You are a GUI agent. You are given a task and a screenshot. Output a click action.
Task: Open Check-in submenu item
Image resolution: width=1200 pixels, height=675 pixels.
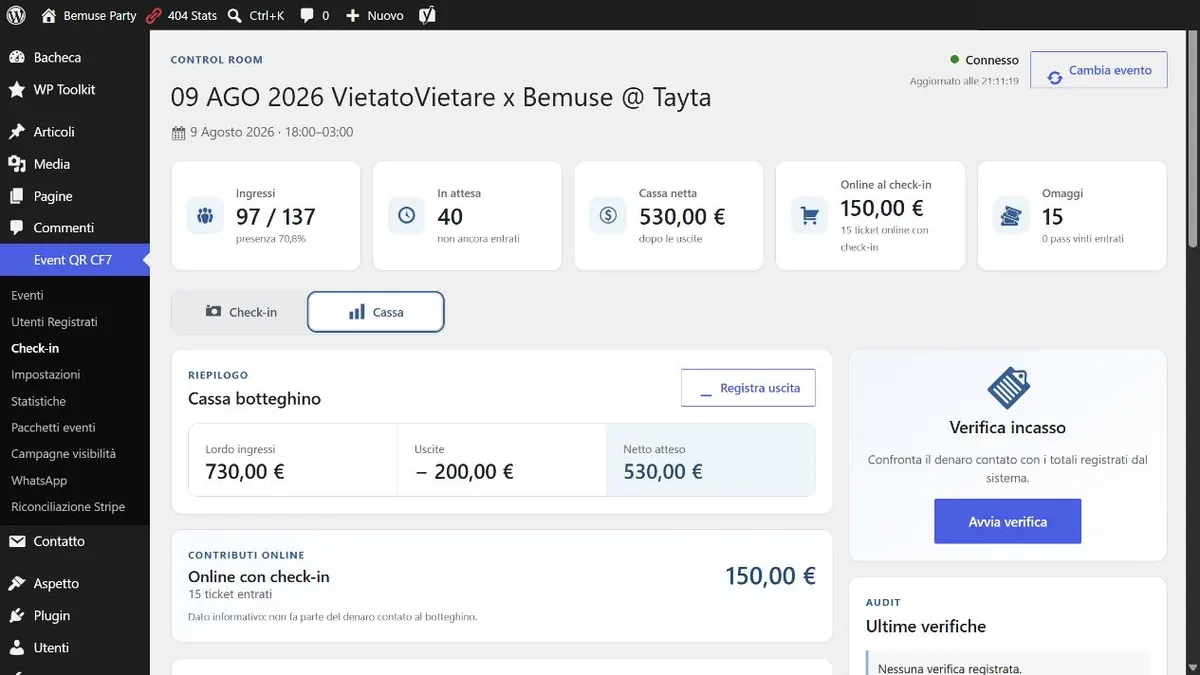point(35,348)
